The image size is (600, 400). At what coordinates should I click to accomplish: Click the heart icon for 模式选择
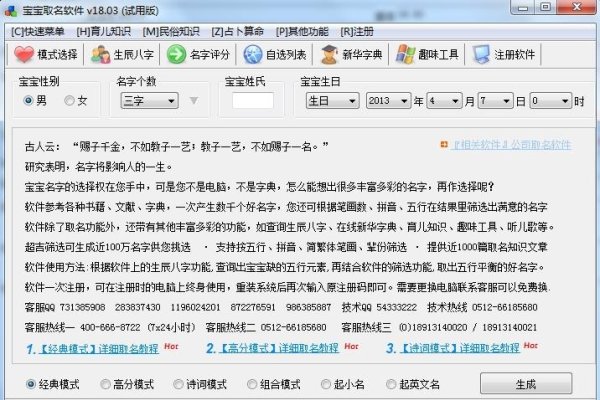24,54
